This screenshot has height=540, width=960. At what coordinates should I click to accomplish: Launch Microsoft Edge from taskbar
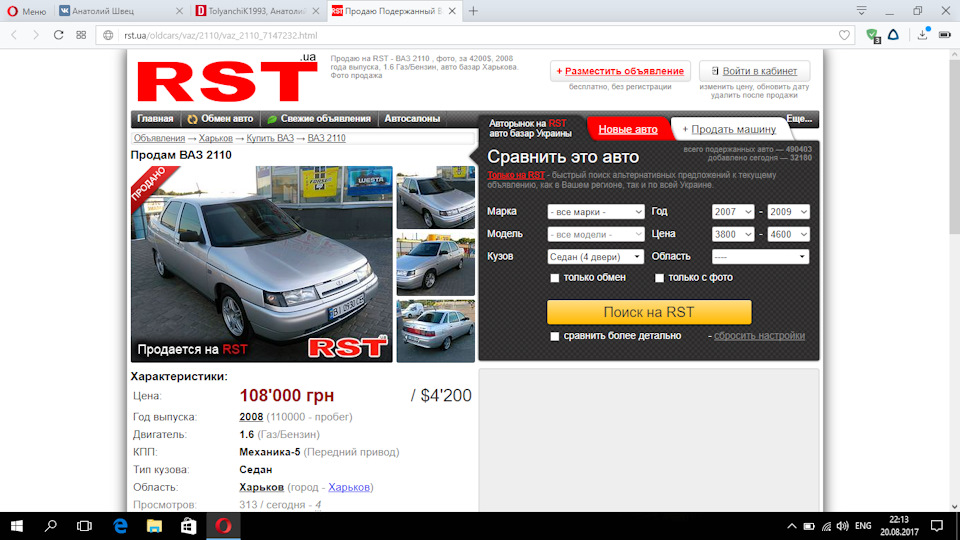[121, 526]
